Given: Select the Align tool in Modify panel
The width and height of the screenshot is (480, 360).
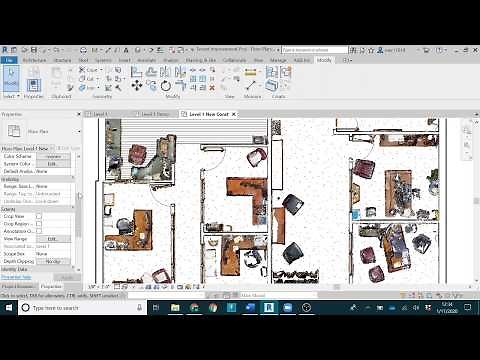Looking at the screenshot, I should [x=136, y=72].
